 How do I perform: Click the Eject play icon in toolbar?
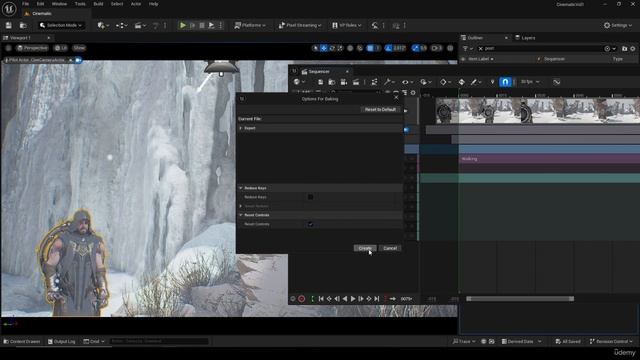point(211,25)
